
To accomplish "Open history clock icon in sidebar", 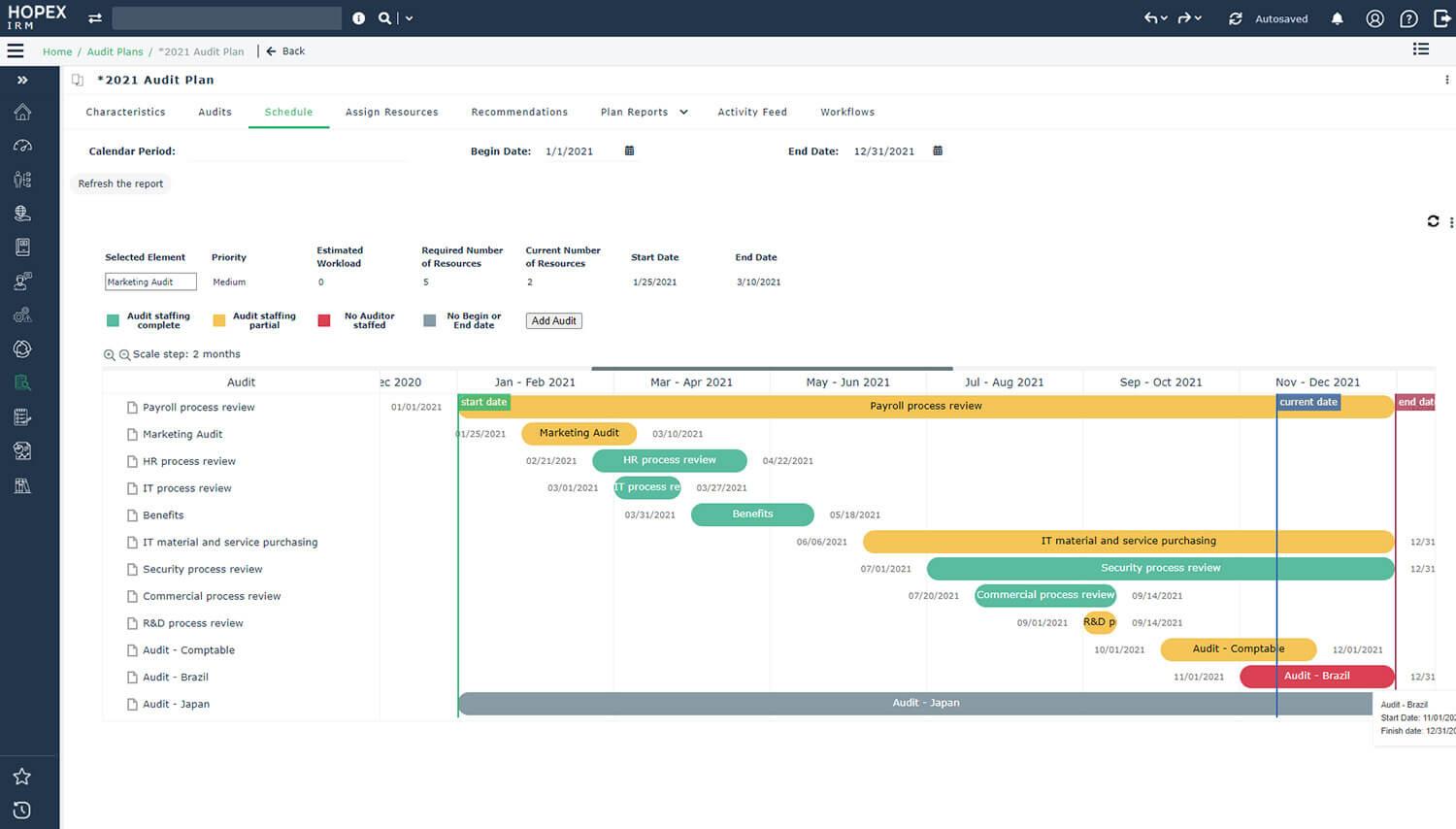I will click(x=22, y=811).
